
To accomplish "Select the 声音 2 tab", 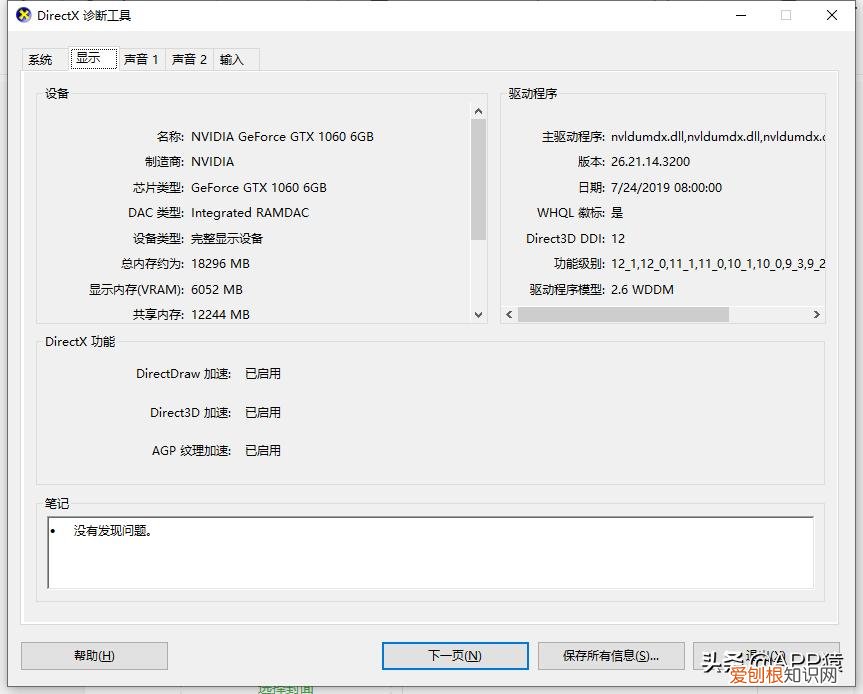I will point(188,59).
